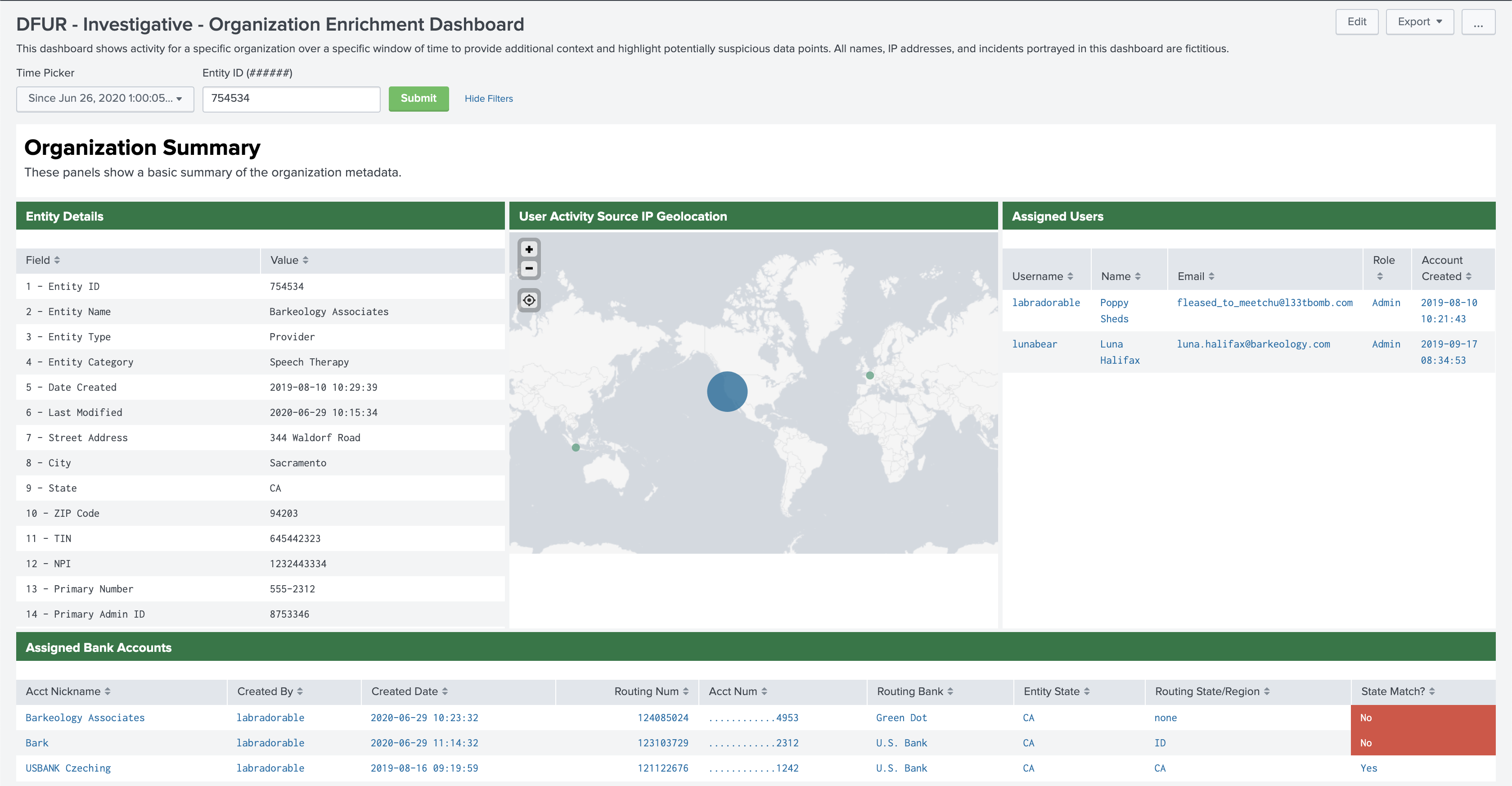Sort Assigned Users by Email

pyautogui.click(x=1196, y=276)
